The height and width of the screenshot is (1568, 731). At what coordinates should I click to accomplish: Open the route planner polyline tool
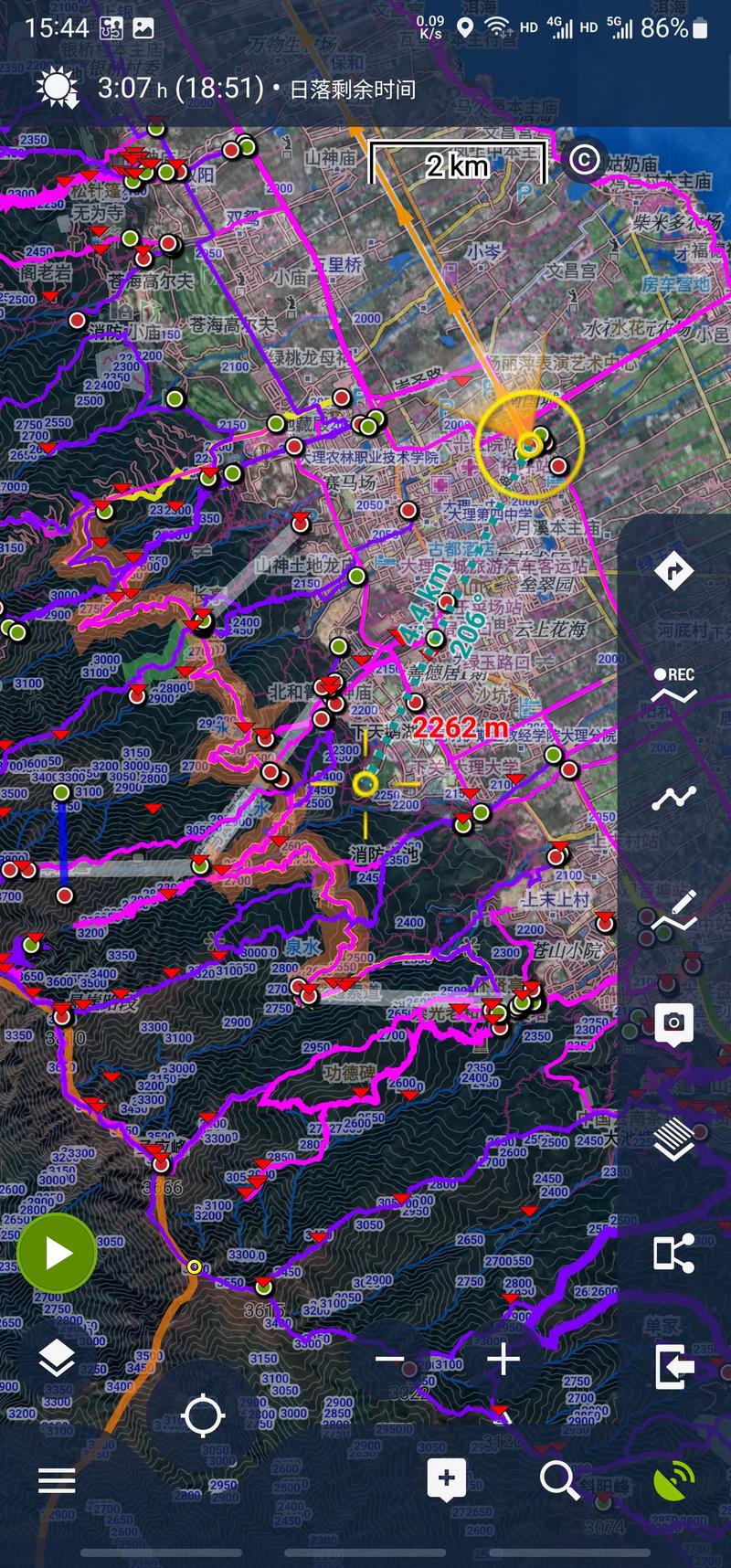pos(674,799)
